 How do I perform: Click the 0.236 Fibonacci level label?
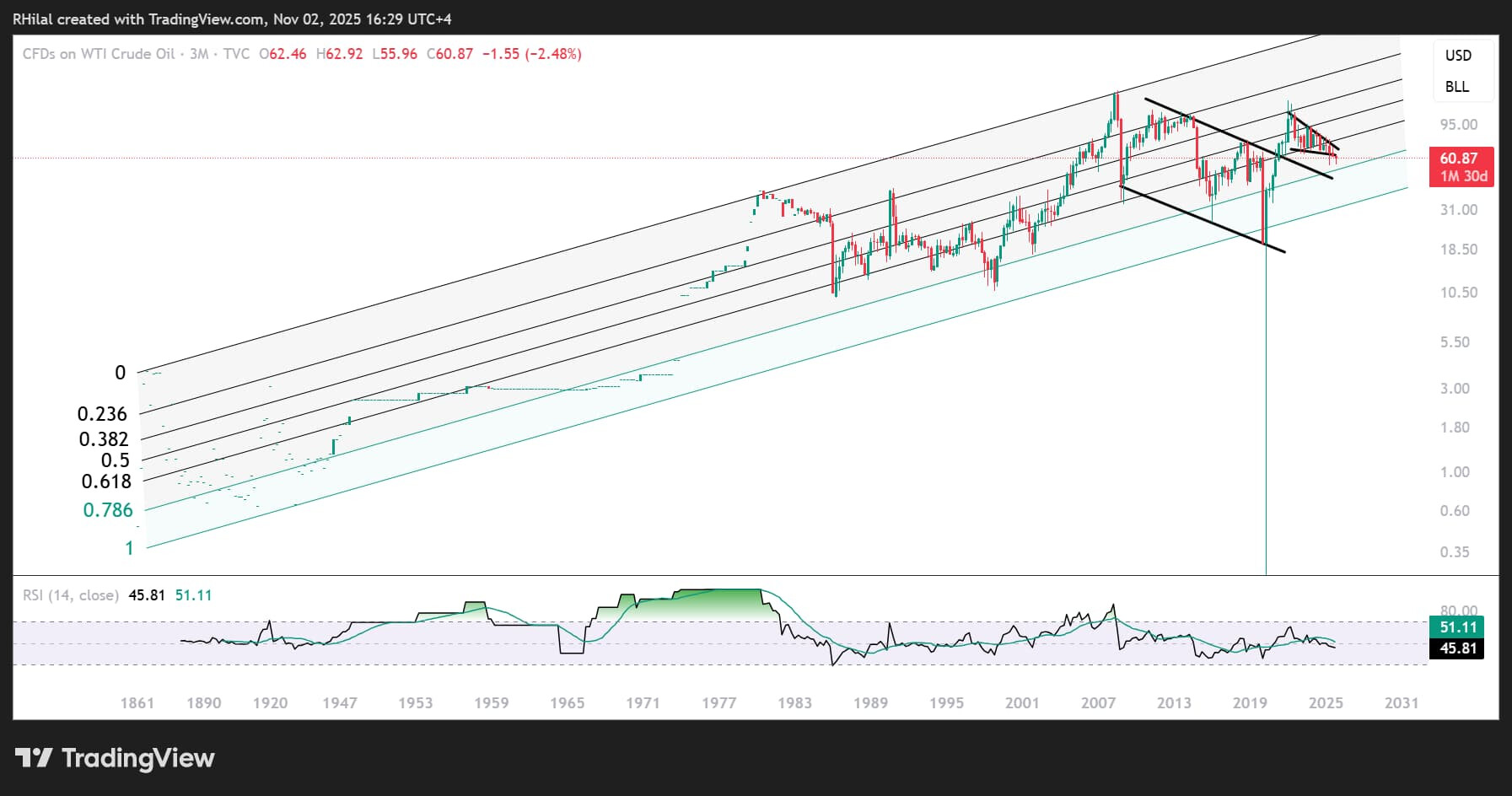click(x=102, y=414)
